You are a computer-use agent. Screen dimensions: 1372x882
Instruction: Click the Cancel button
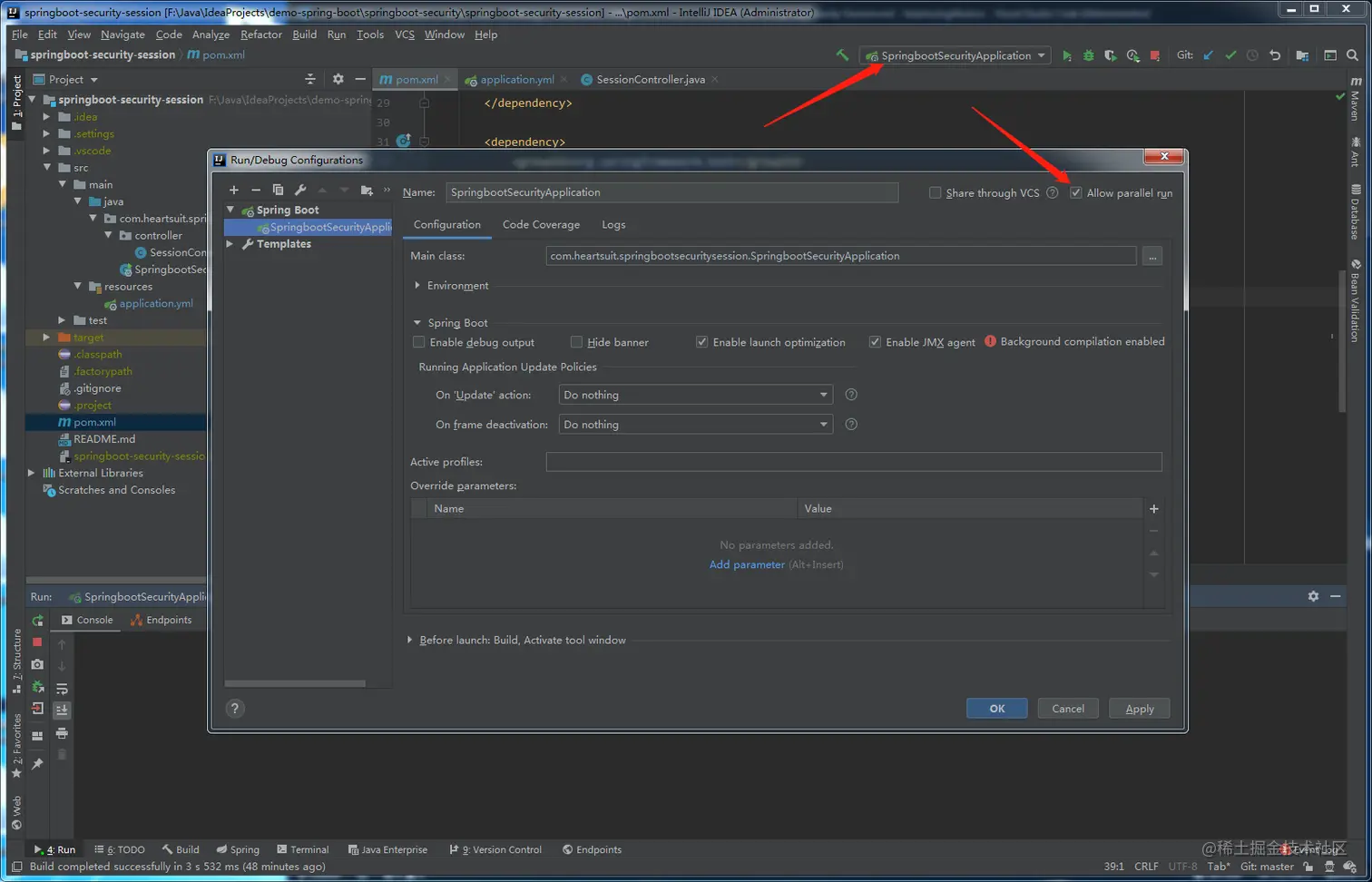pos(1068,709)
